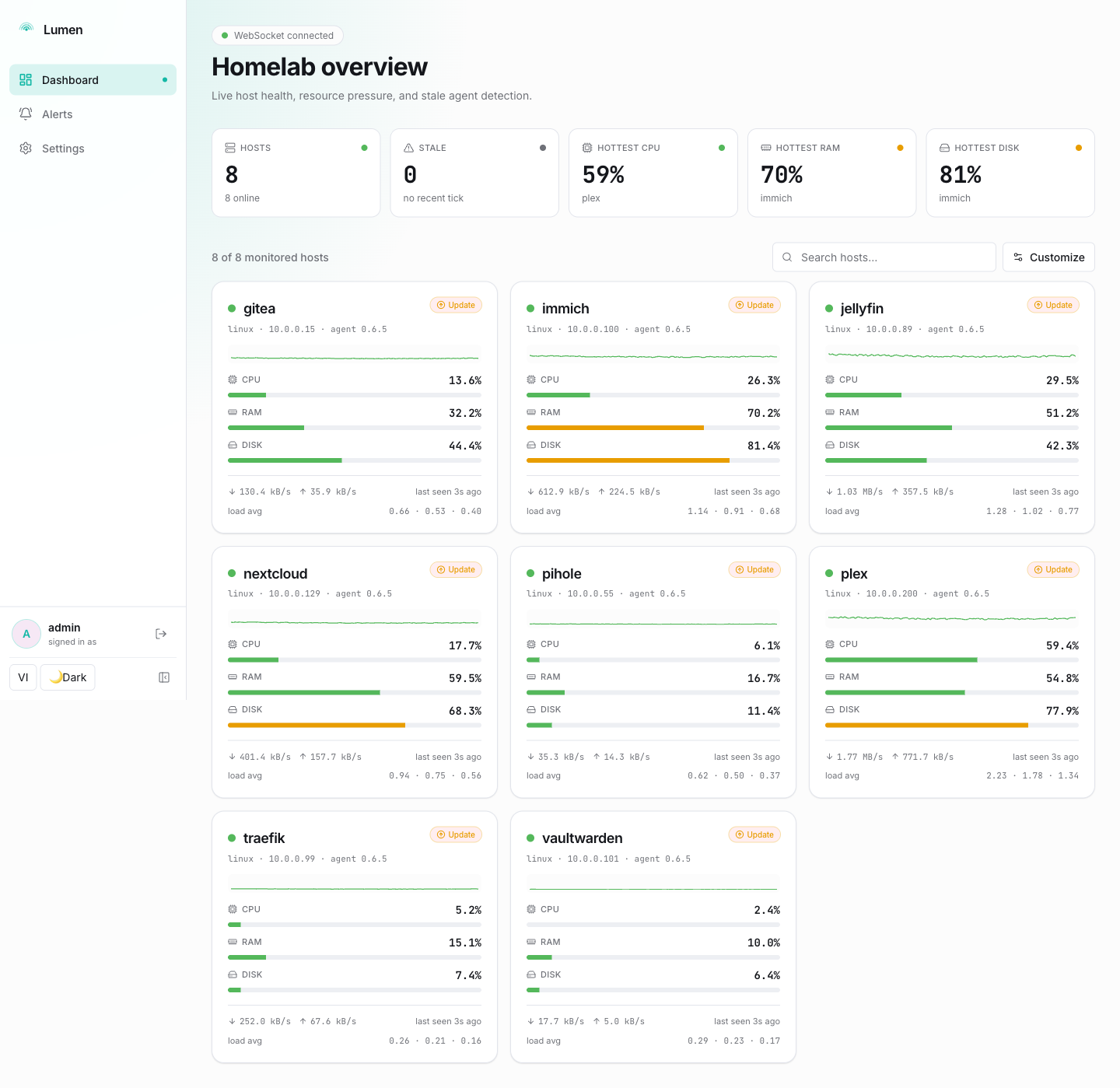Click Update badge on vaultwarden card
The image size is (1120, 1088).
click(x=754, y=834)
